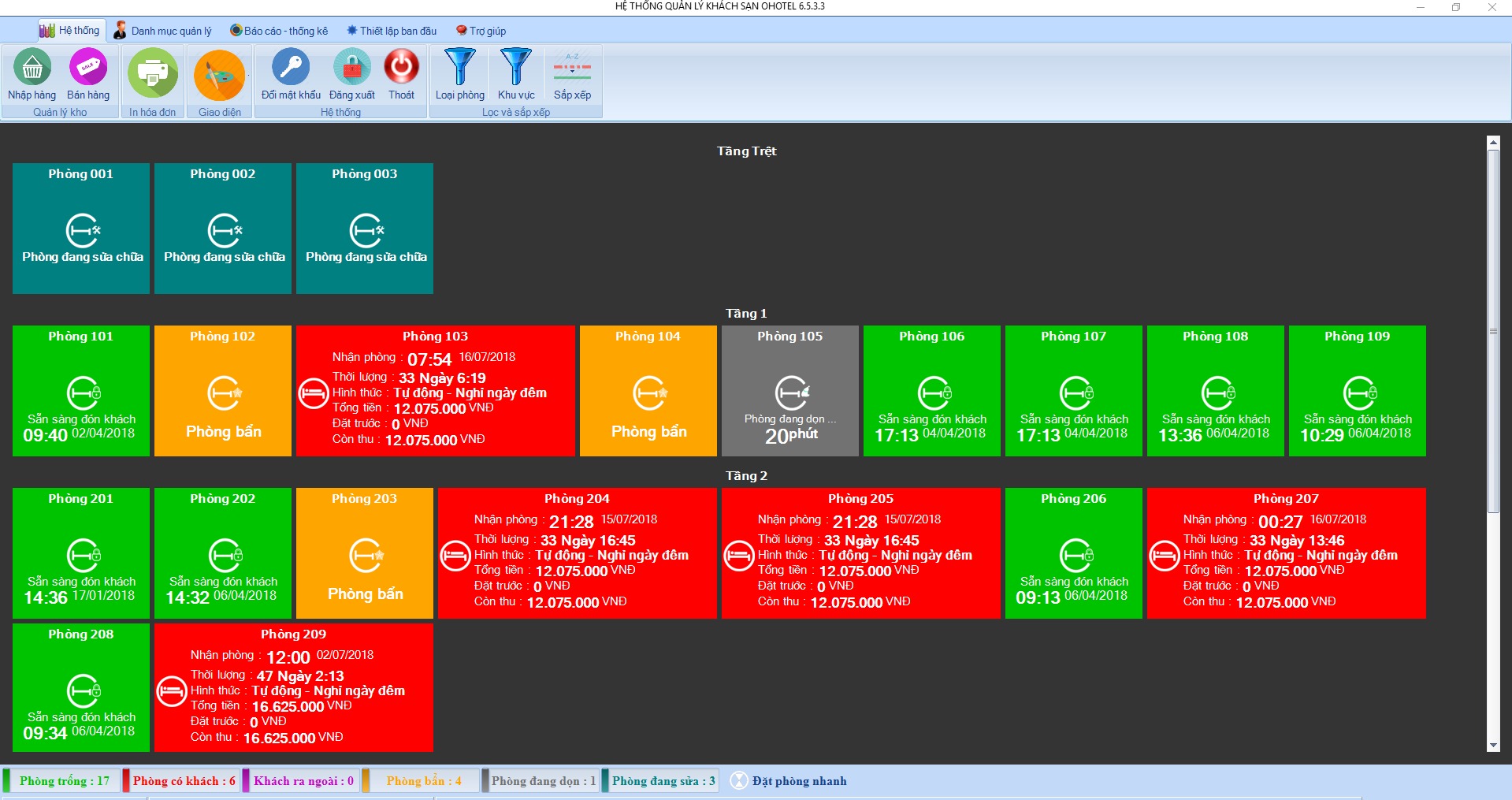Select occupied room Phòng 204
The image size is (1512, 800).
pyautogui.click(x=578, y=553)
